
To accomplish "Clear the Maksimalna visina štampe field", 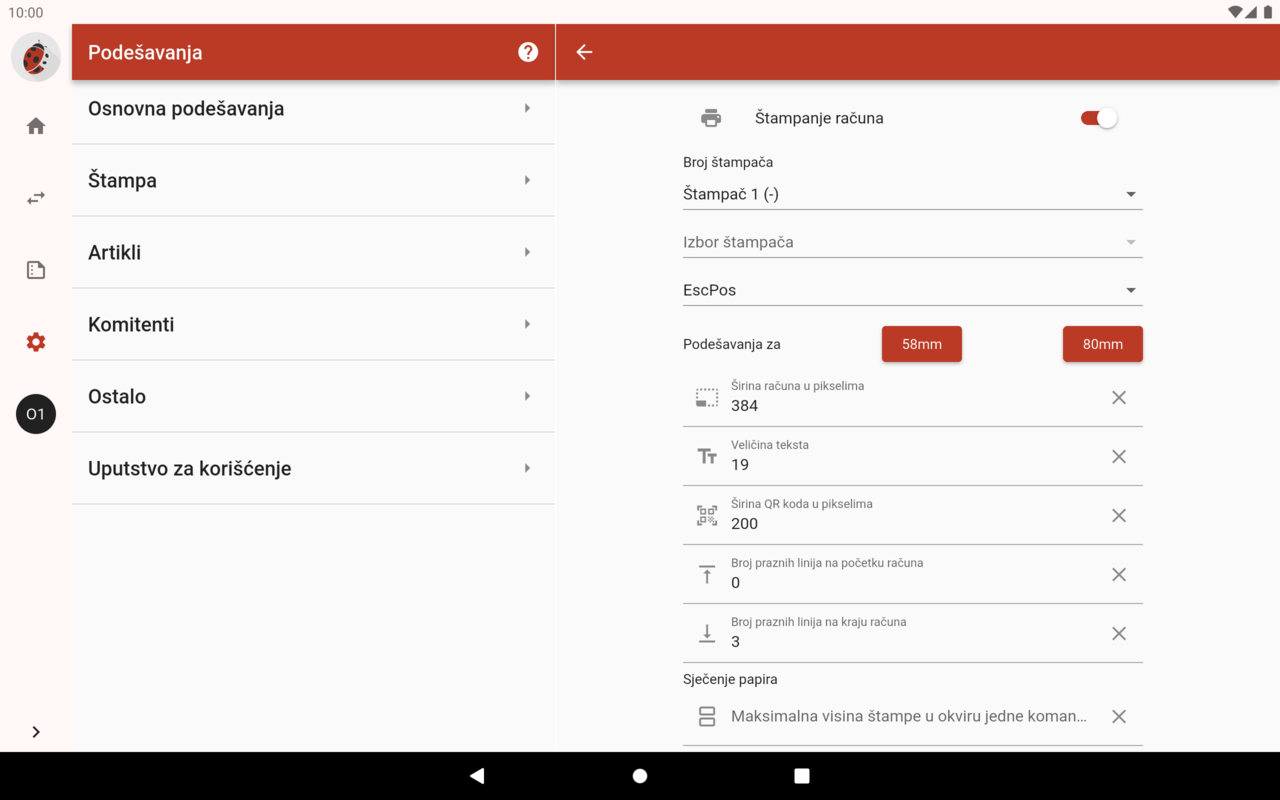I will [1119, 717].
